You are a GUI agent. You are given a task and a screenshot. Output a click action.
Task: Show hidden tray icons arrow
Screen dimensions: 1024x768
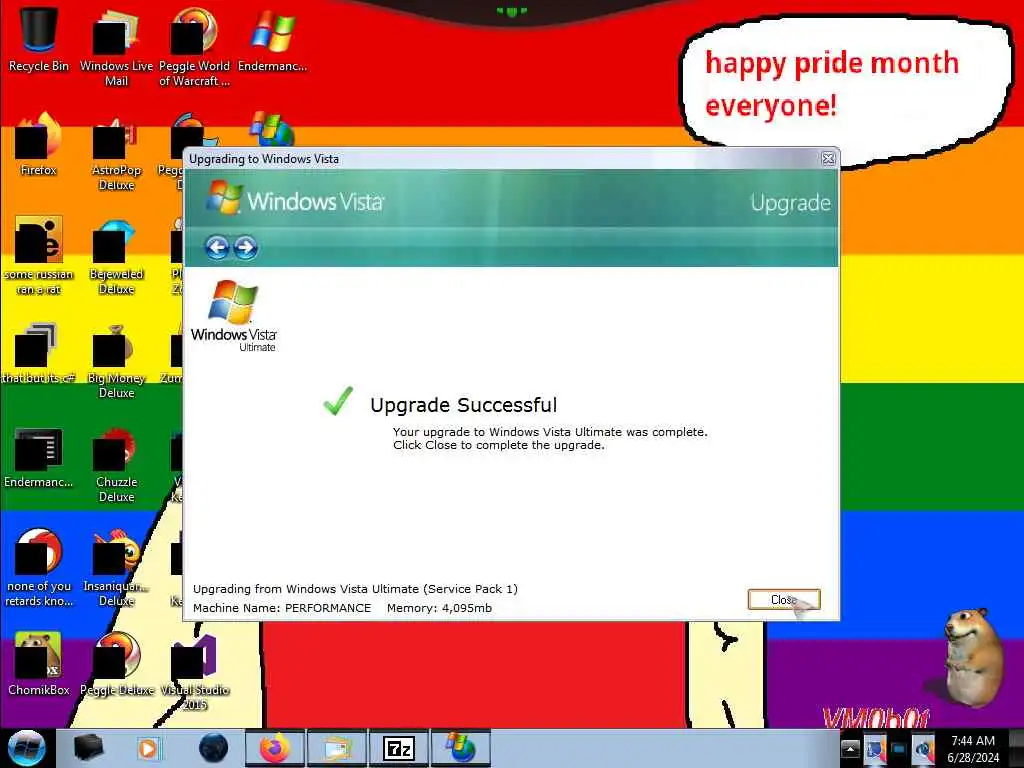click(850, 748)
